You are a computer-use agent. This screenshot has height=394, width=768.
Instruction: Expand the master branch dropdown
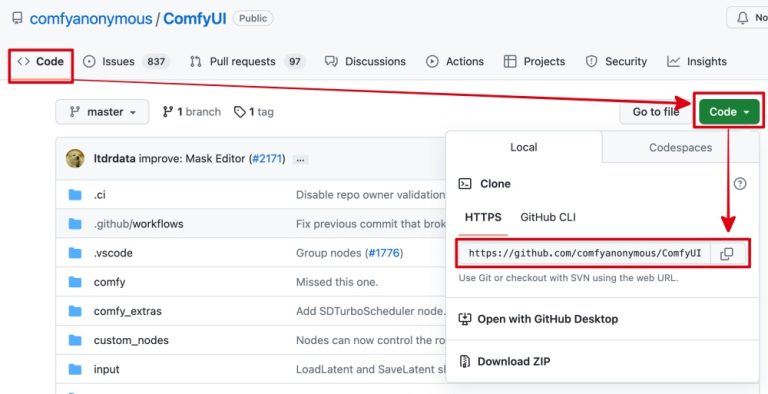coord(102,112)
